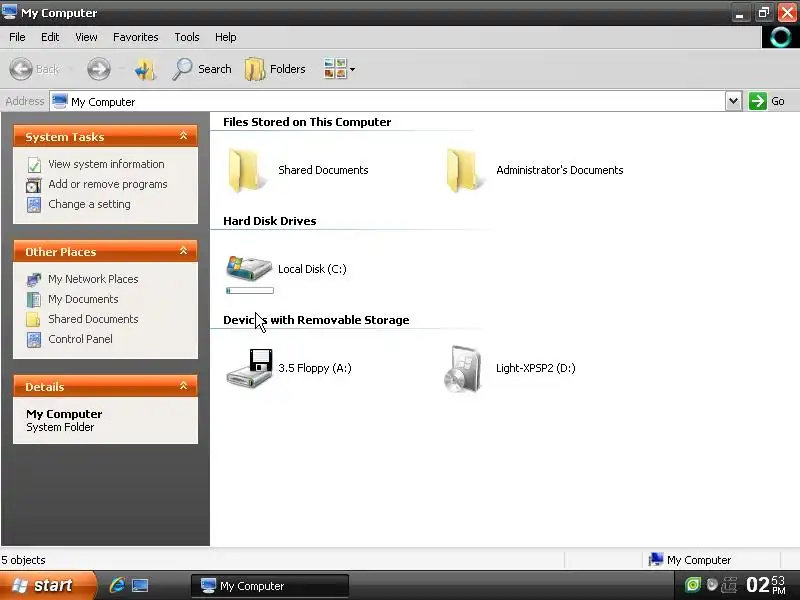Launch Internet Explorer from quick launch
Image resolution: width=800 pixels, height=600 pixels.
[x=117, y=585]
